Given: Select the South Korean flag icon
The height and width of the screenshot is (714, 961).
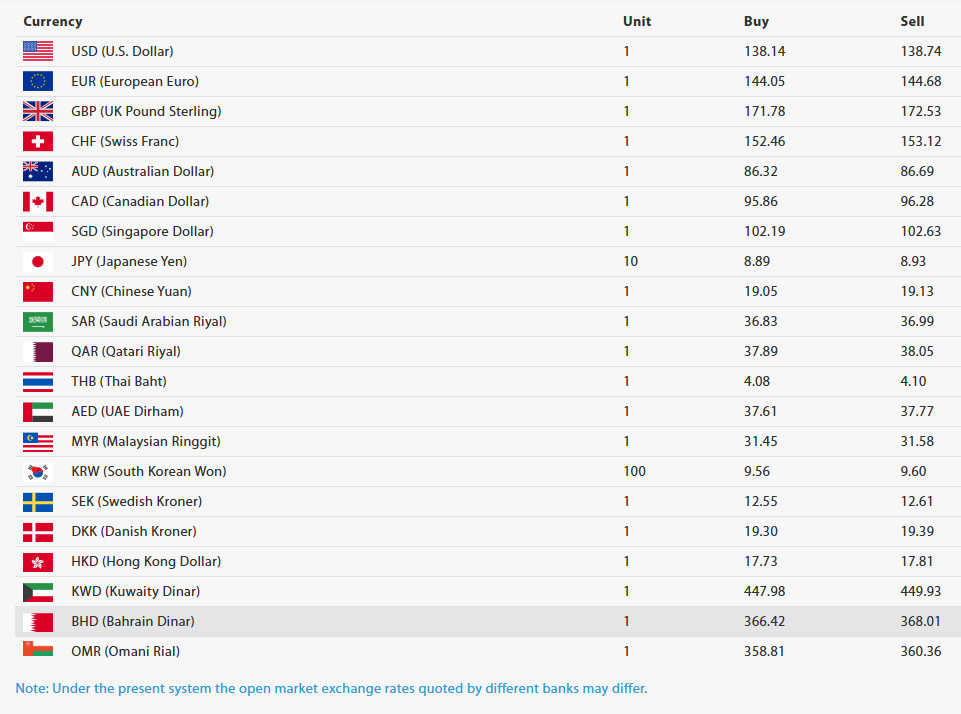Looking at the screenshot, I should coord(37,471).
